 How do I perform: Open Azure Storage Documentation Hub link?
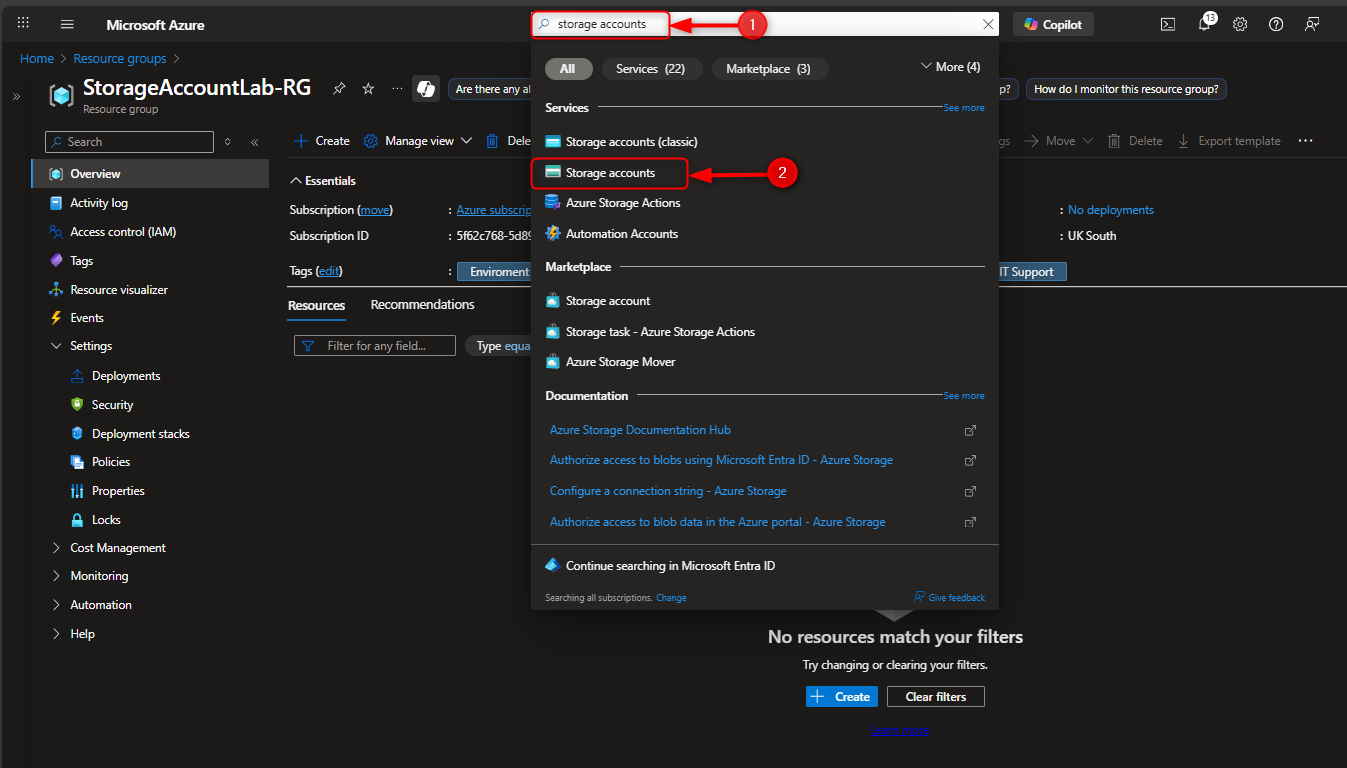click(640, 429)
